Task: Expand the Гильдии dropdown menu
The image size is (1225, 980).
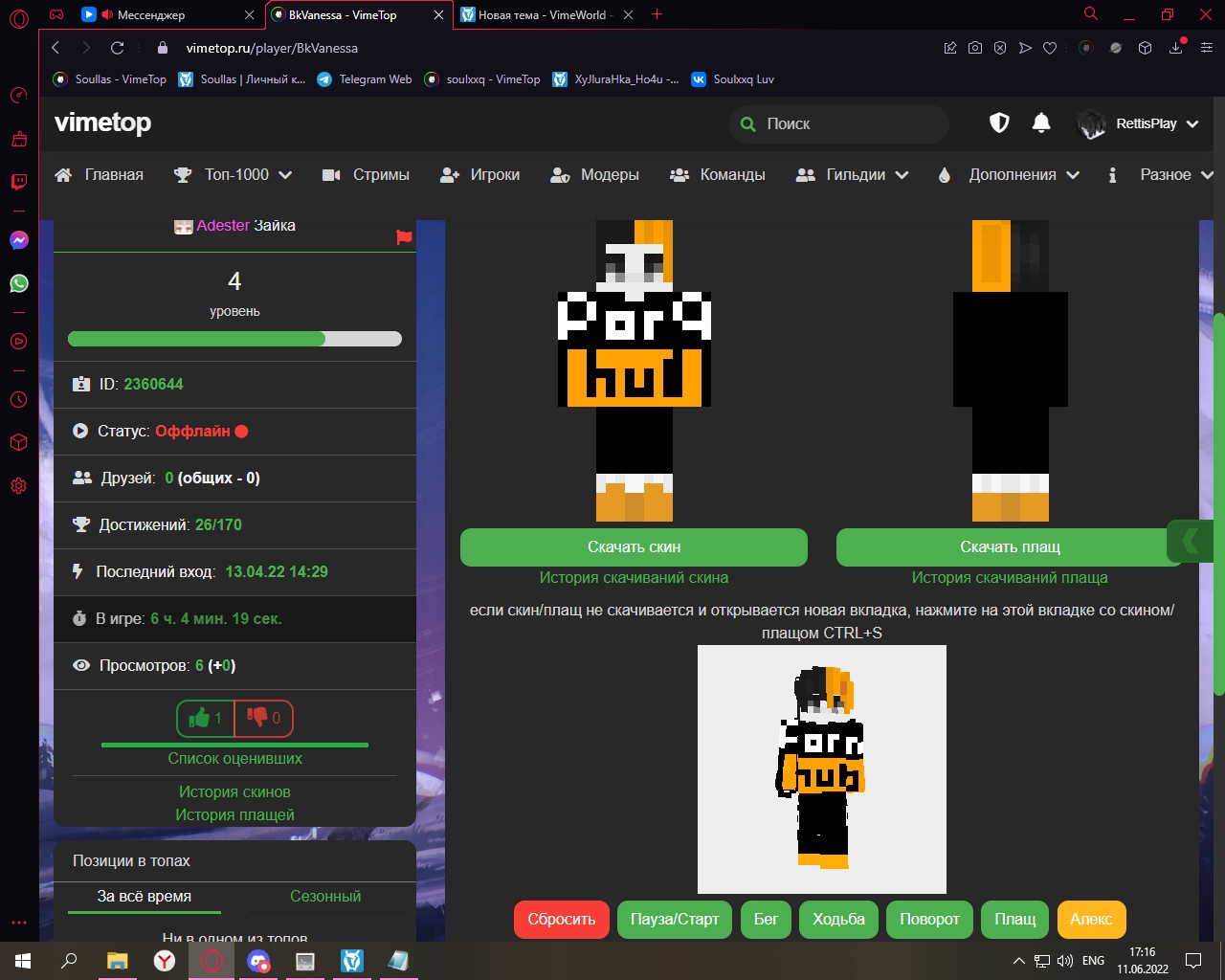Action: point(854,175)
